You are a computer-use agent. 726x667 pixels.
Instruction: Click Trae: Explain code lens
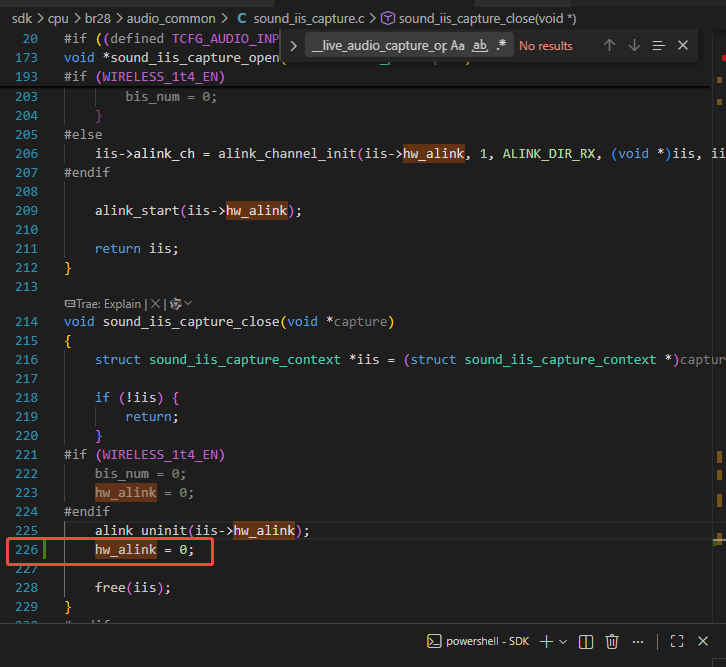pyautogui.click(x=103, y=304)
